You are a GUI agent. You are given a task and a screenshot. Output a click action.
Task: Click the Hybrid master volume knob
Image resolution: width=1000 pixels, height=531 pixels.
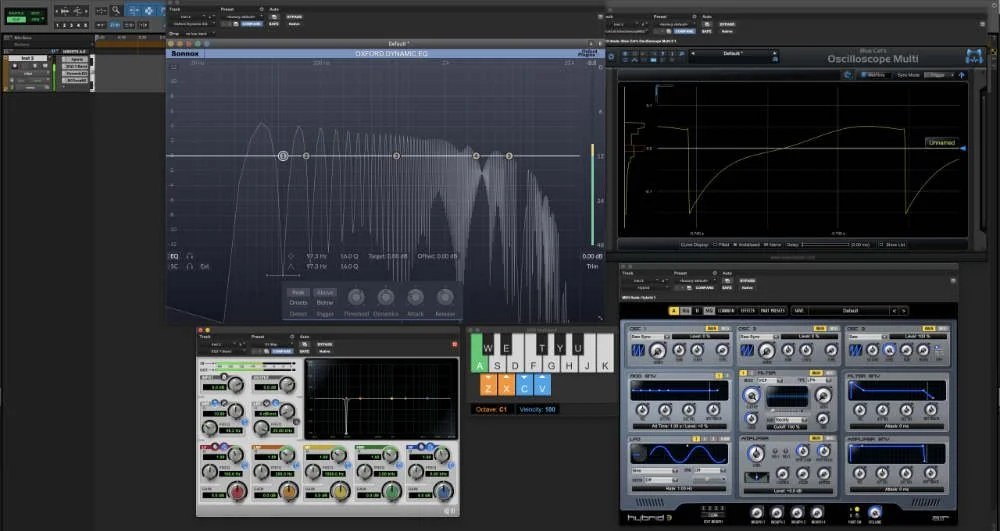point(875,513)
